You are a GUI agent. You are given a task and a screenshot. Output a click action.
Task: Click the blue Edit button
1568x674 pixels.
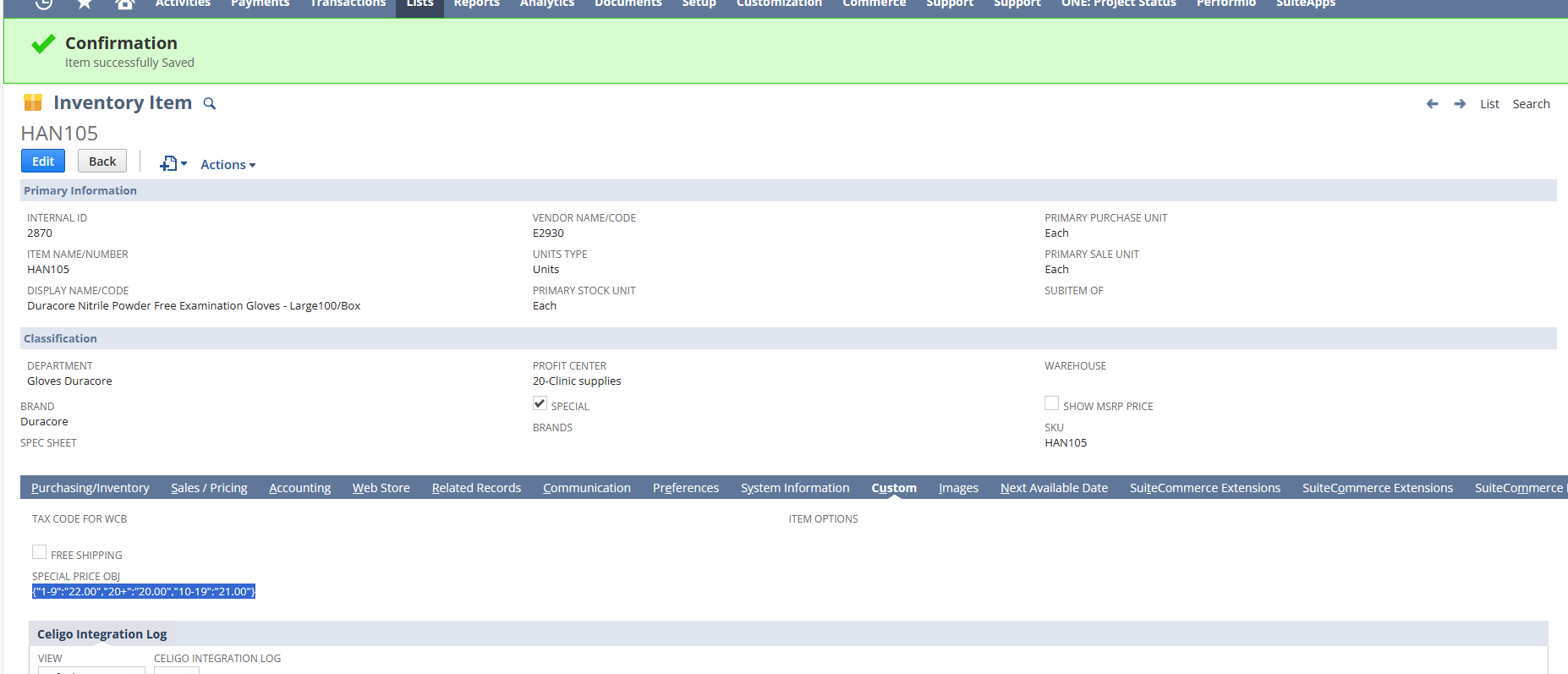pos(43,161)
